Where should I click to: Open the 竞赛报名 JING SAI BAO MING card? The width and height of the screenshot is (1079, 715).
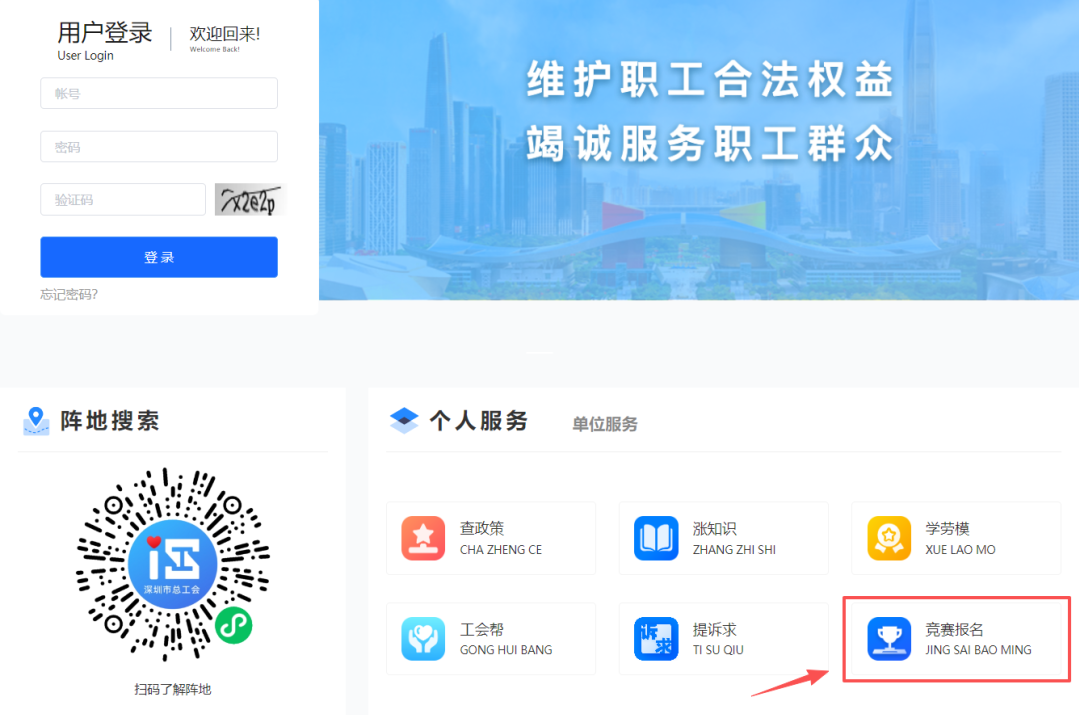click(956, 639)
